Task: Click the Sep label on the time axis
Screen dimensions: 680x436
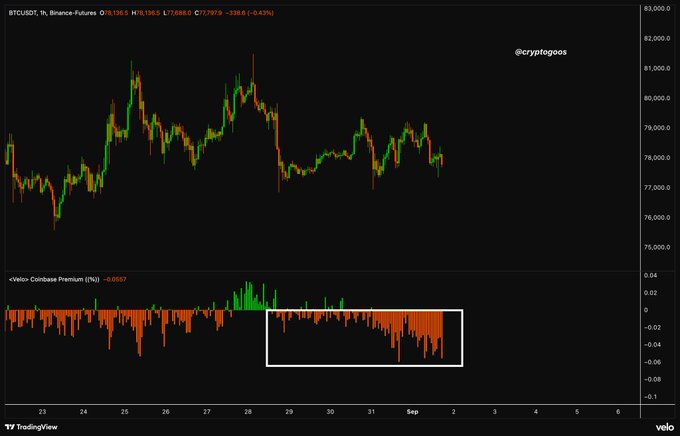Action: pos(412,412)
